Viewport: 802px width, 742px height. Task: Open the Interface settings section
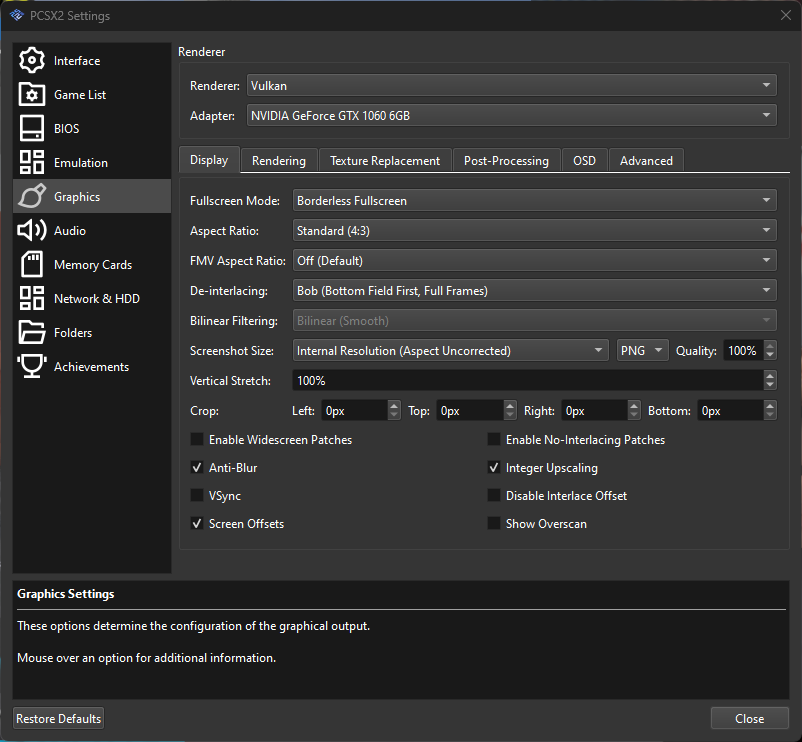coord(29,60)
